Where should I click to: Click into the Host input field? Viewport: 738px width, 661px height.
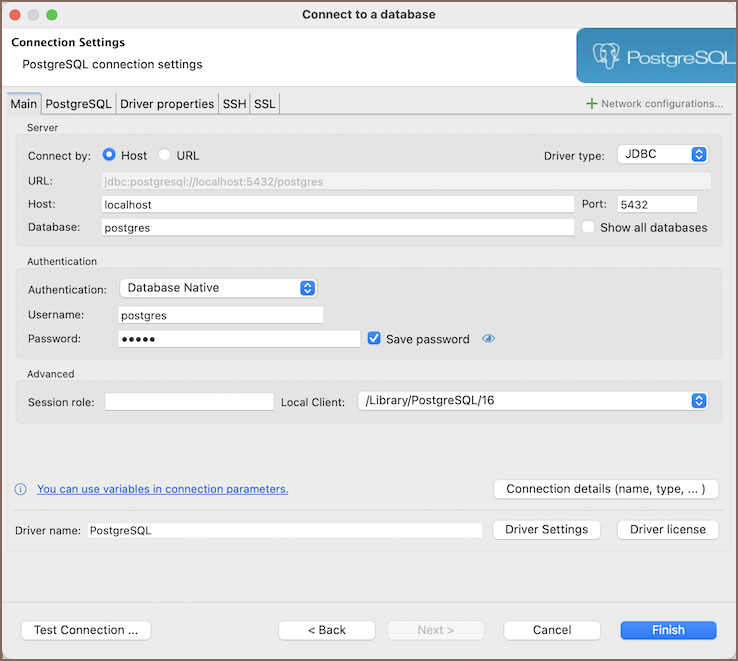coord(338,204)
